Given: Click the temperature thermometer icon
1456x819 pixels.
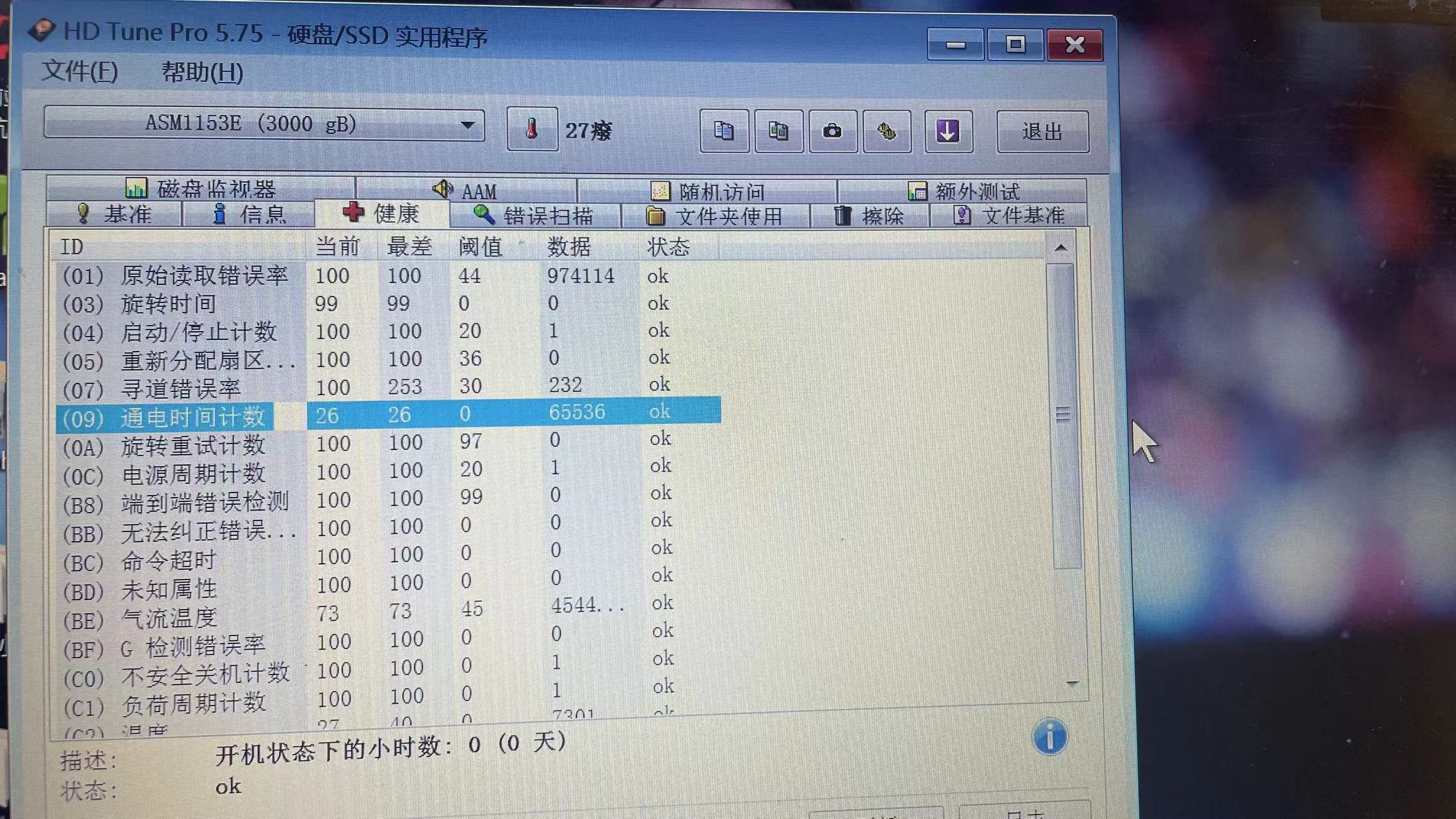Looking at the screenshot, I should [532, 129].
